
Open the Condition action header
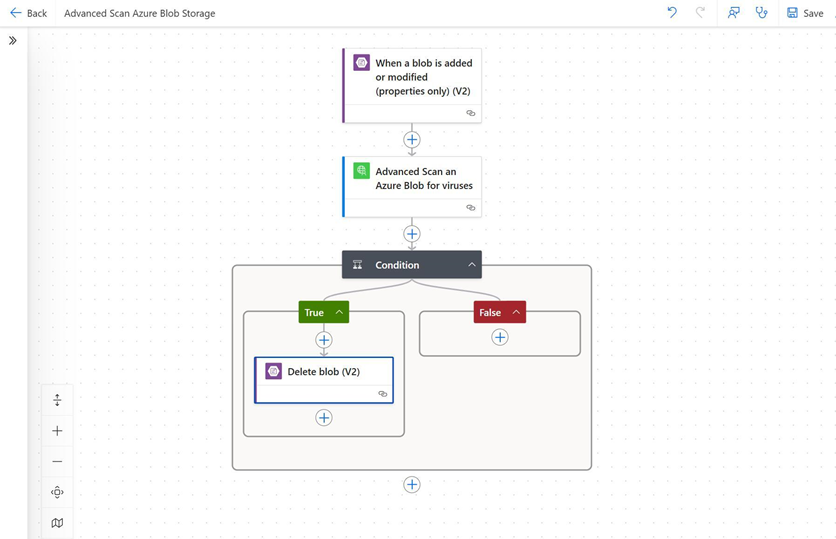pyautogui.click(x=412, y=264)
